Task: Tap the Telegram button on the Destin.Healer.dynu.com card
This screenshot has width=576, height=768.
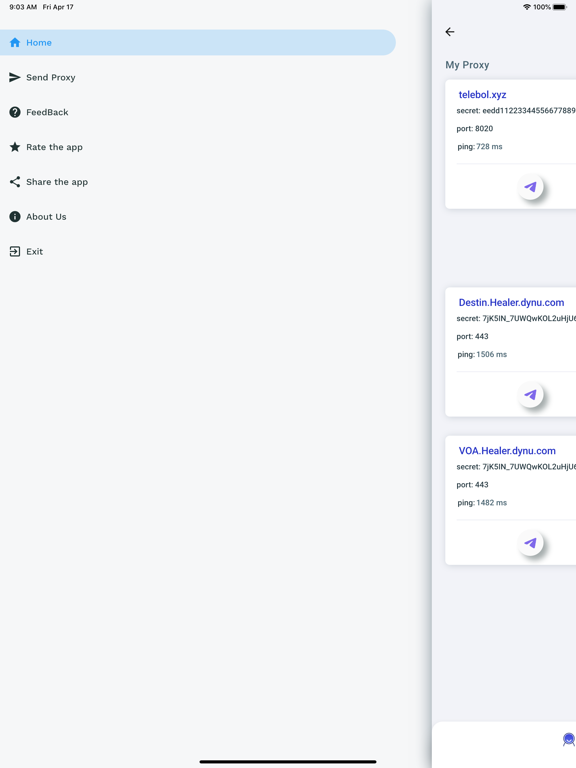Action: pos(530,394)
